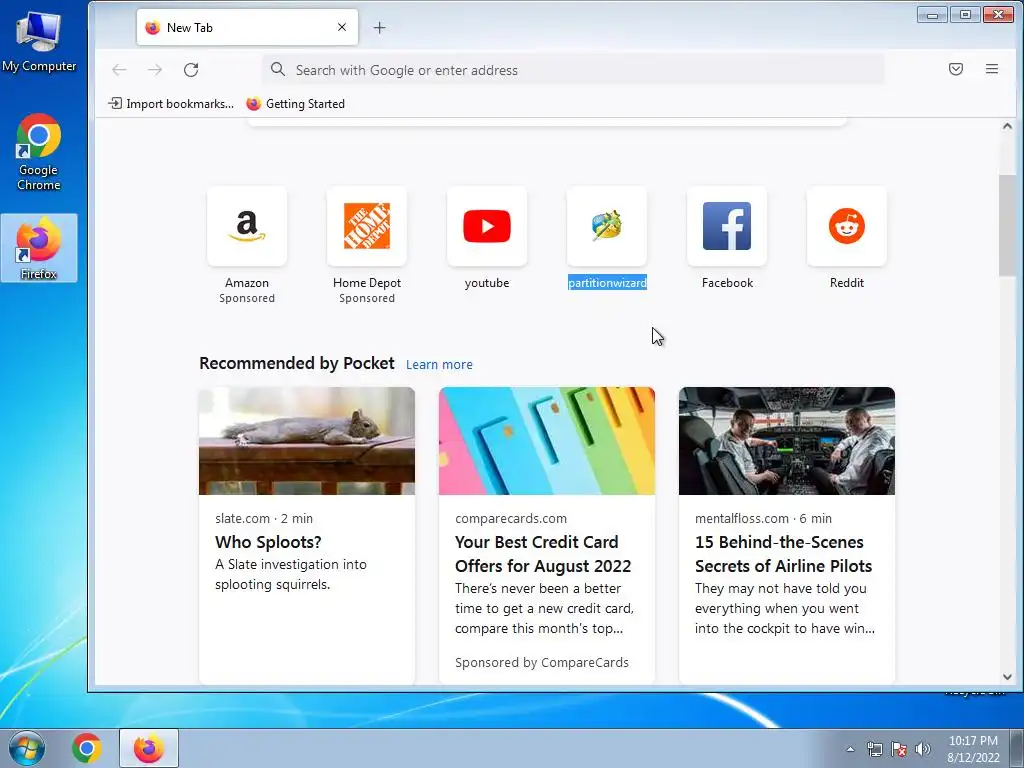Open the partitionwizard shortcut tile

[607, 226]
